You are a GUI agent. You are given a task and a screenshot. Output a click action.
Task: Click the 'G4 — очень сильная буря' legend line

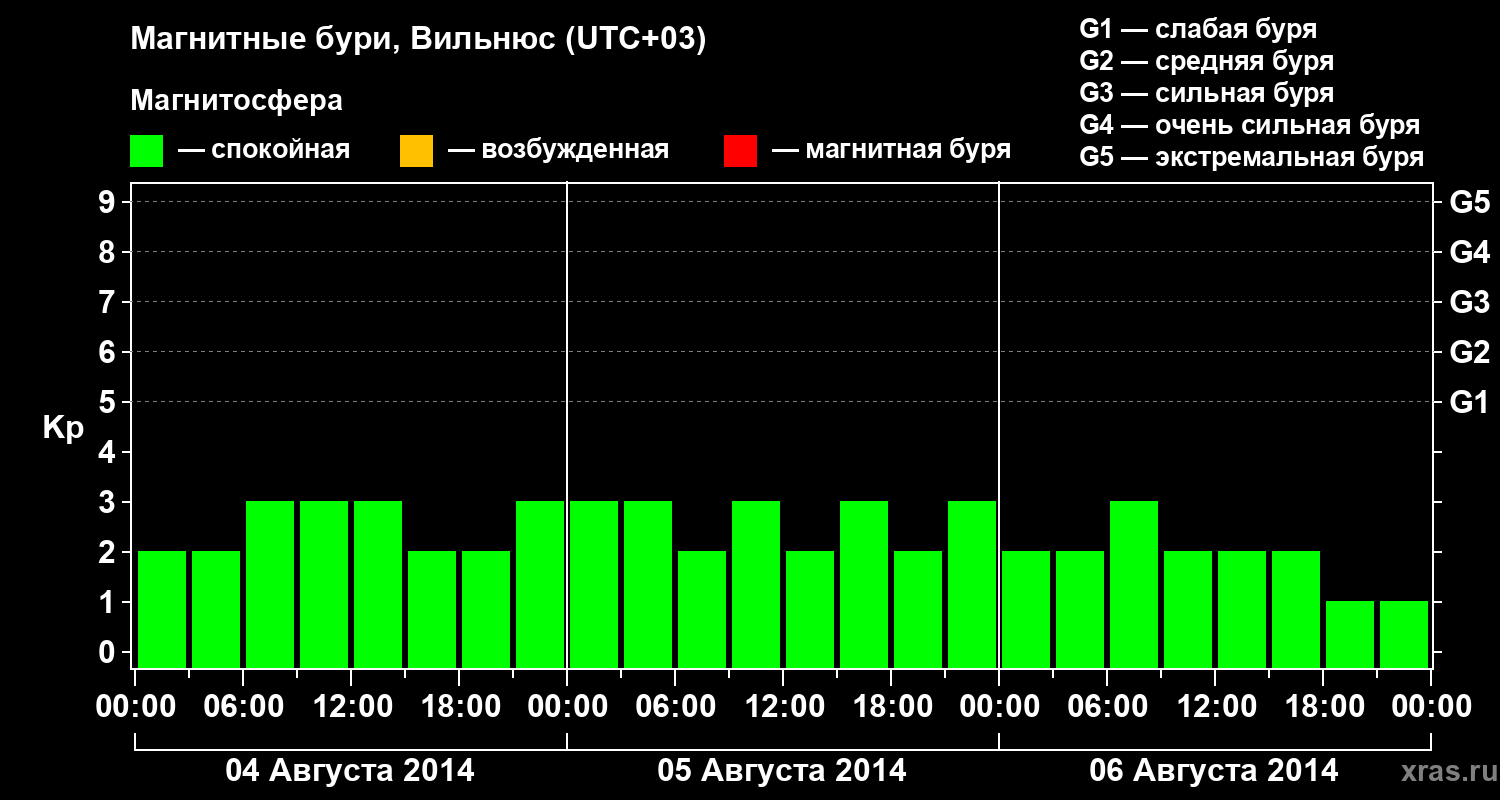pos(1249,125)
